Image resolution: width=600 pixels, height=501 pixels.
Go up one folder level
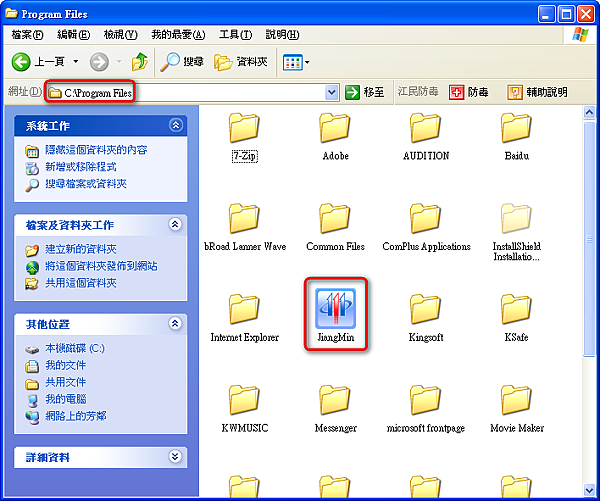[140, 62]
